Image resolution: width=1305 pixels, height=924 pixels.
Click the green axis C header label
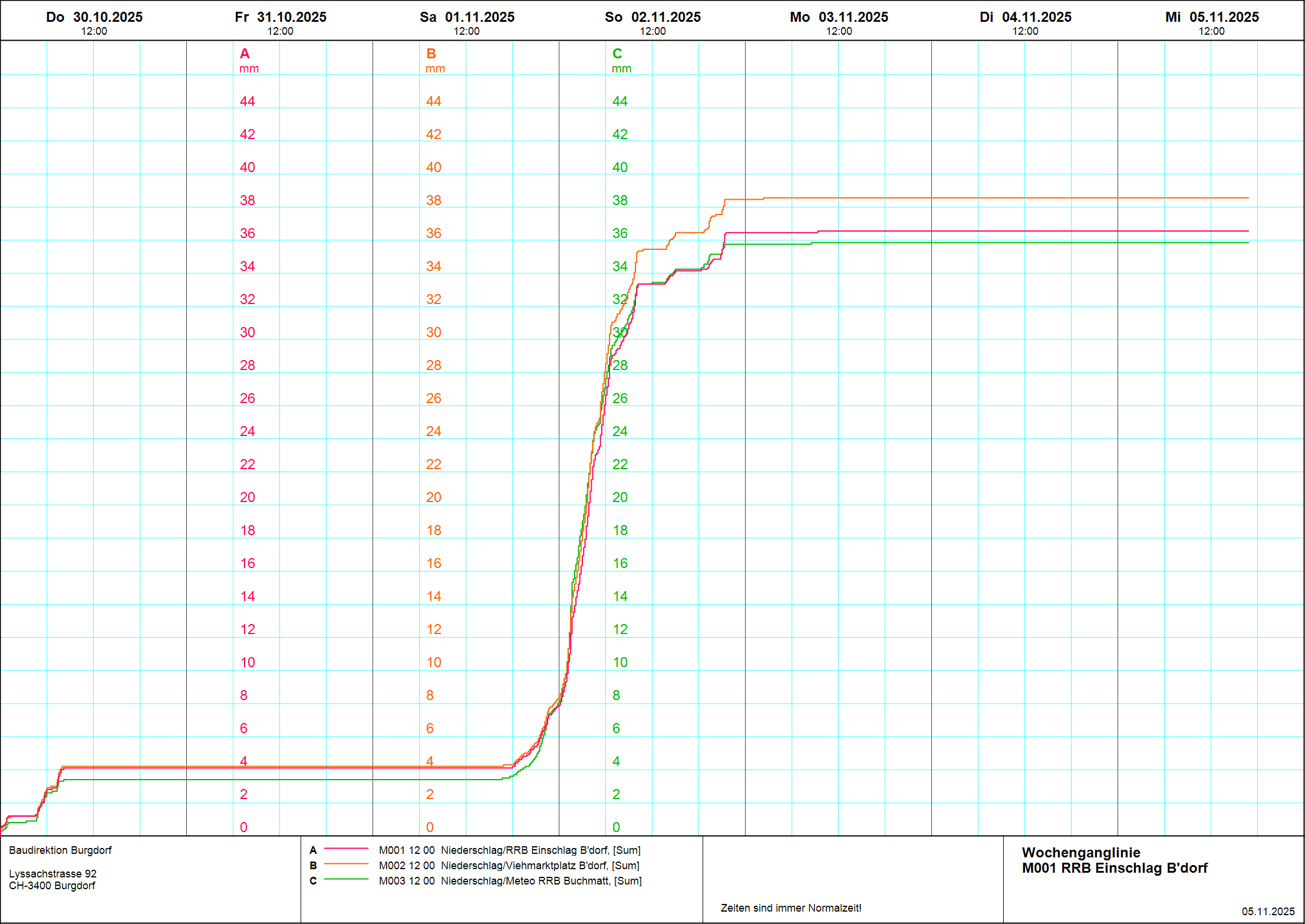[617, 54]
